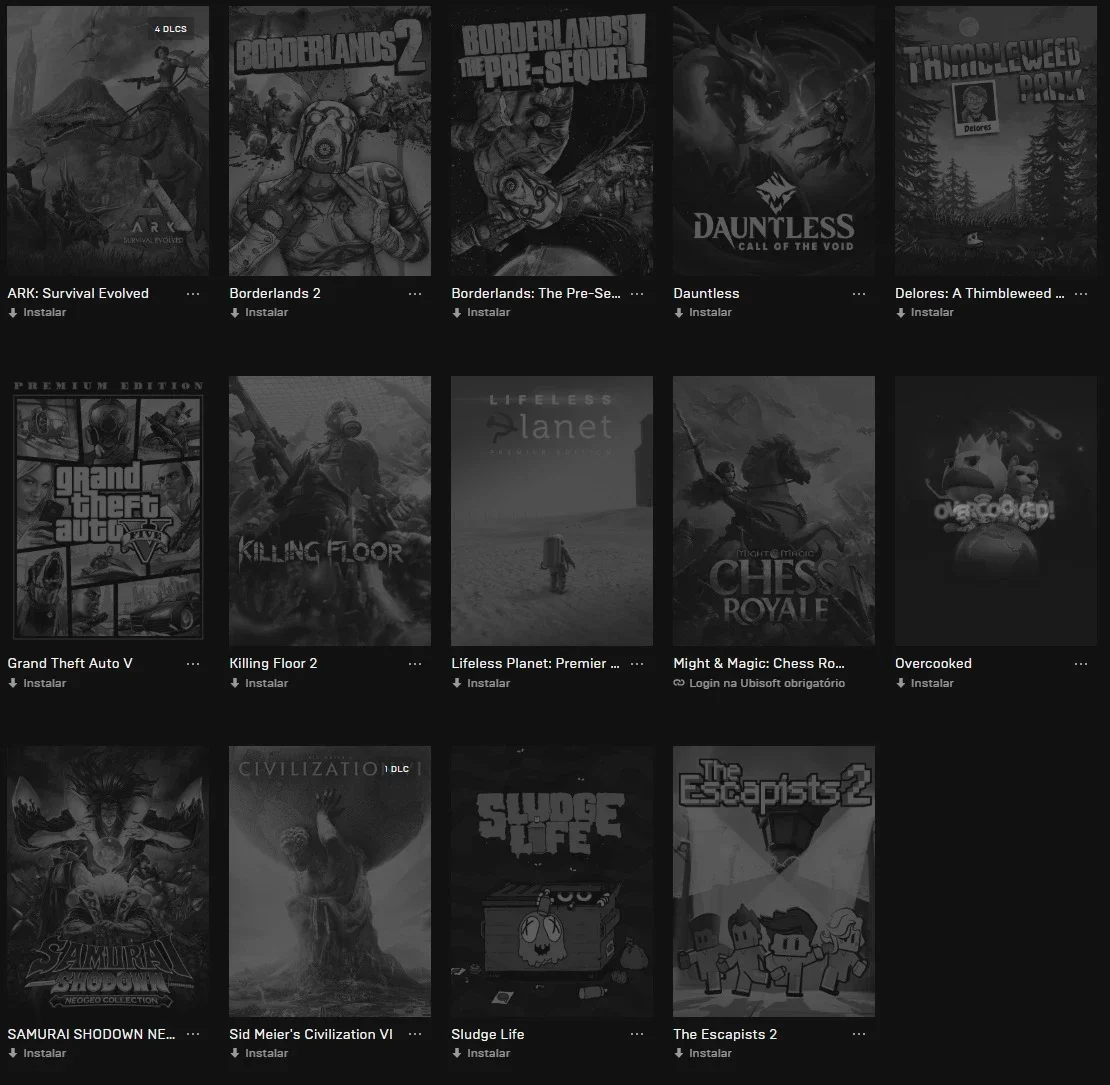This screenshot has height=1085, width=1110.
Task: Click Instalar under Grand Theft Auto V
Action: [x=37, y=683]
